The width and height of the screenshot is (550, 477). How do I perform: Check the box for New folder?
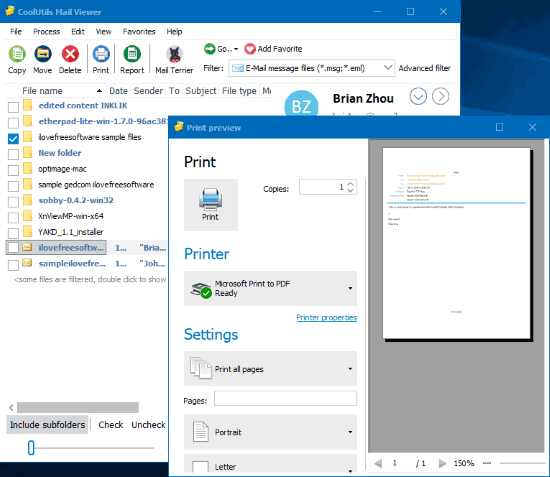coord(13,154)
